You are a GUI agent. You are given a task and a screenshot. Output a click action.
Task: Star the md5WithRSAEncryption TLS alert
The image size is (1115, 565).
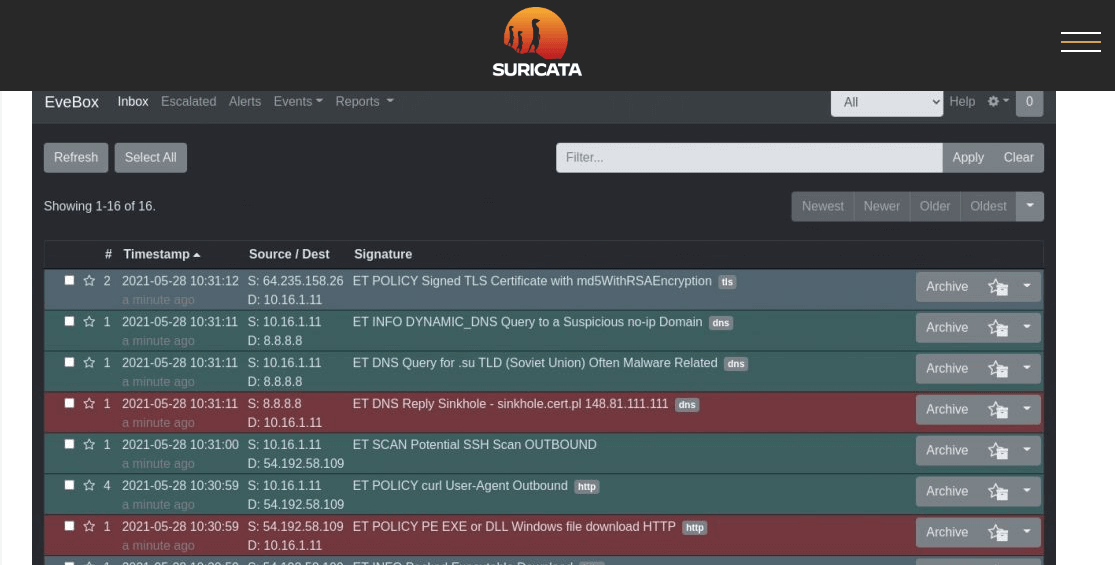coord(89,281)
